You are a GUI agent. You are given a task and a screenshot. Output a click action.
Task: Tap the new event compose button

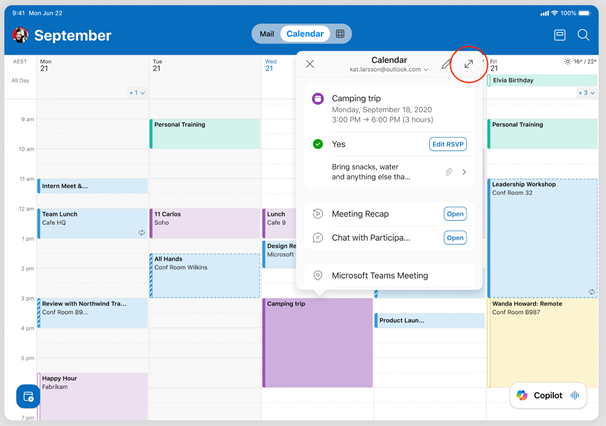pos(28,397)
